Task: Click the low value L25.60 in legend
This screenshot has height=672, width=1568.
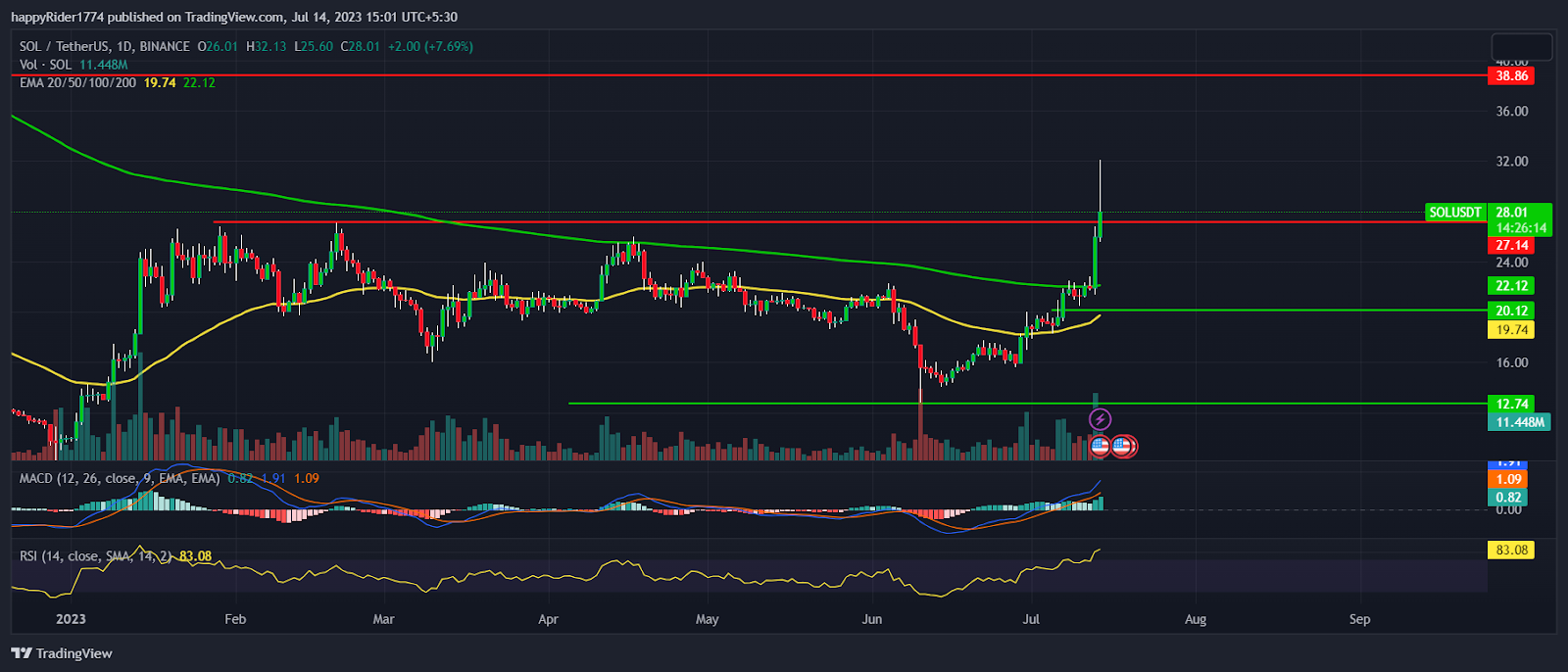Action: (x=314, y=46)
